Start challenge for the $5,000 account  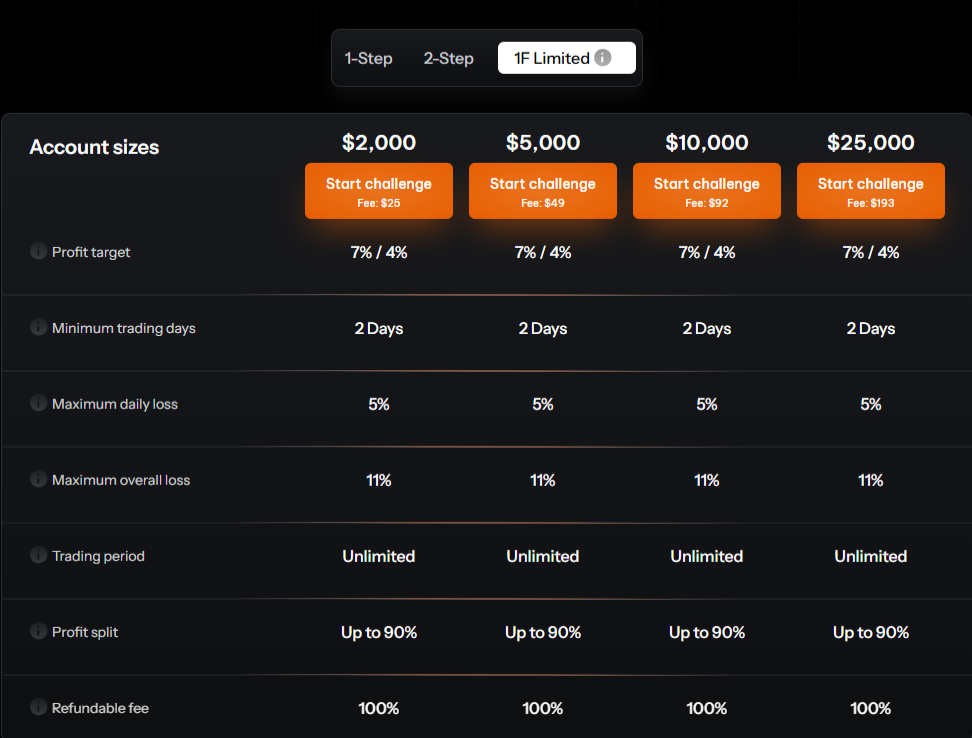tap(543, 190)
